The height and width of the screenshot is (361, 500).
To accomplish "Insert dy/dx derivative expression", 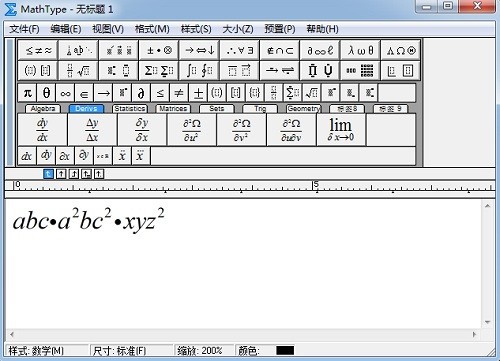I will pyautogui.click(x=42, y=130).
